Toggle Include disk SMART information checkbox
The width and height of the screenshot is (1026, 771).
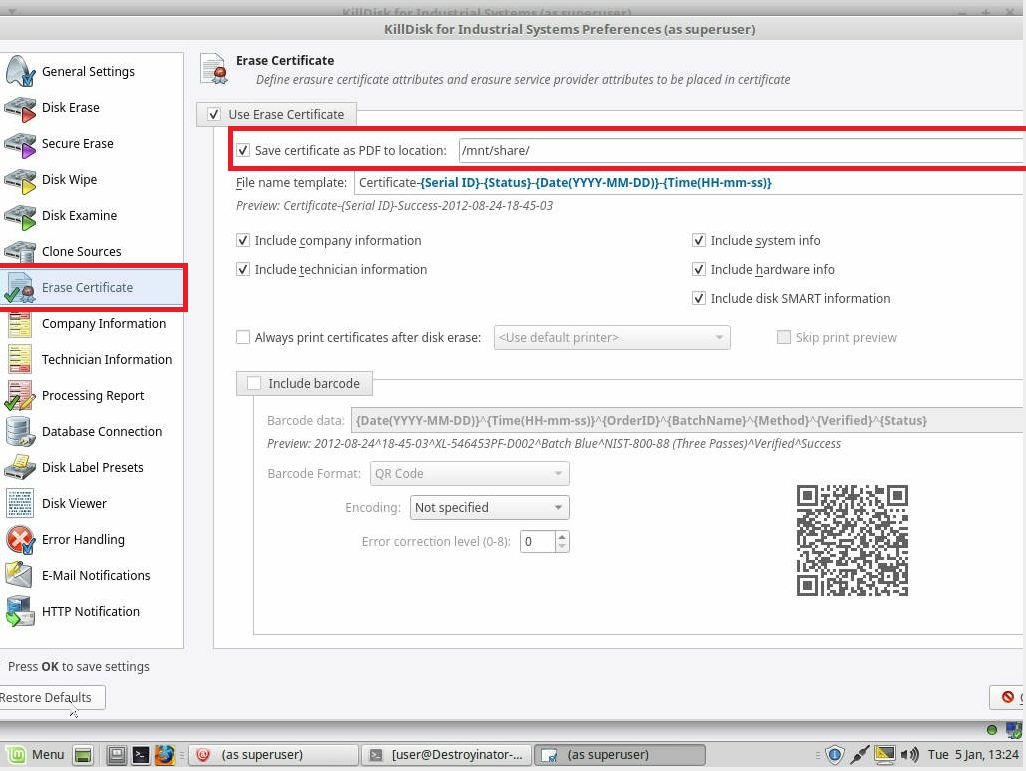coord(699,298)
